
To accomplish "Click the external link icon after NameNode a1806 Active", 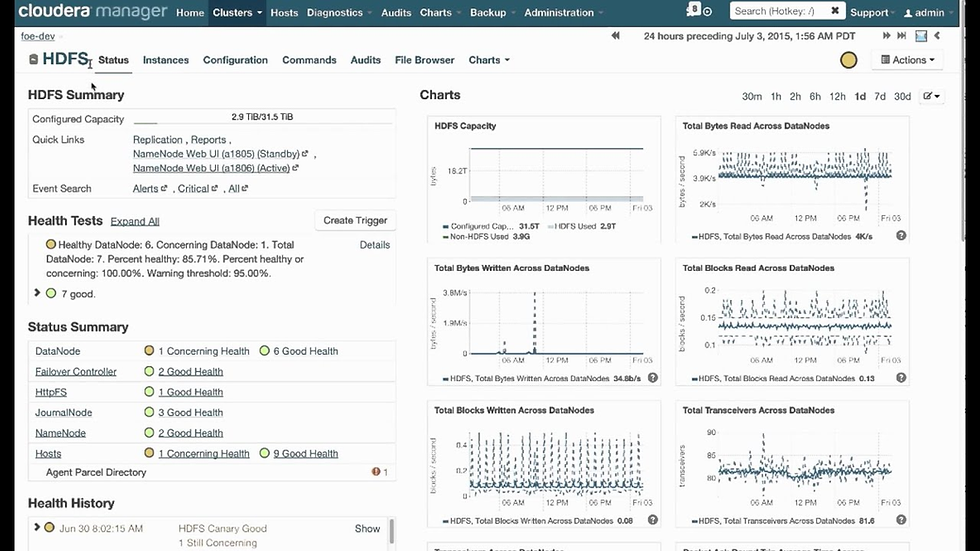I will 295,167.
